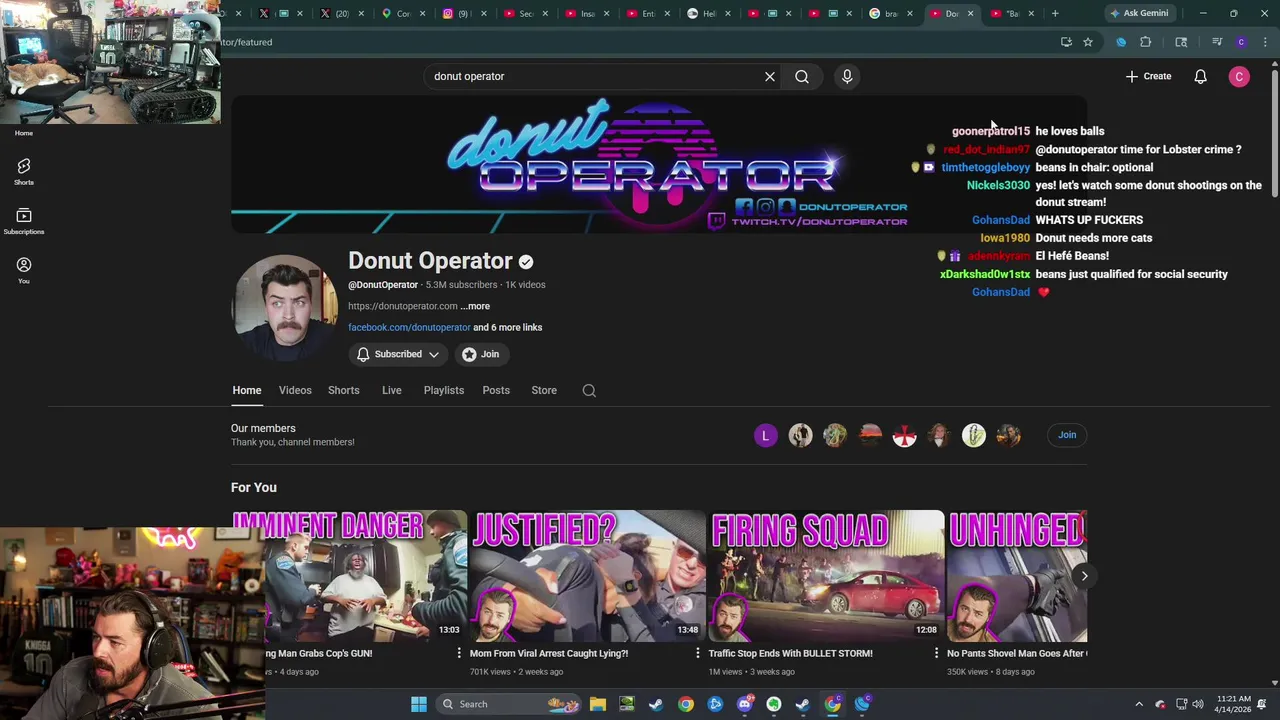
Task: Open the Create button menu
Action: point(1148,76)
